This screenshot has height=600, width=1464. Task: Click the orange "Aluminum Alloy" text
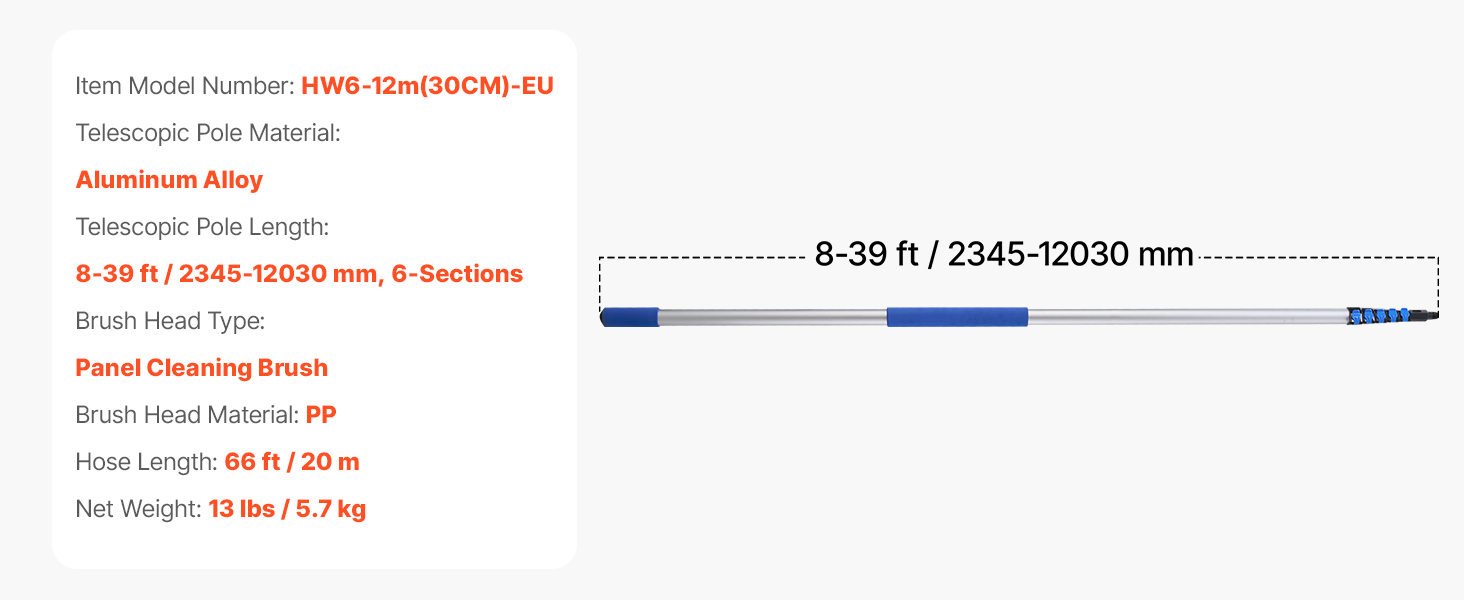(x=169, y=180)
